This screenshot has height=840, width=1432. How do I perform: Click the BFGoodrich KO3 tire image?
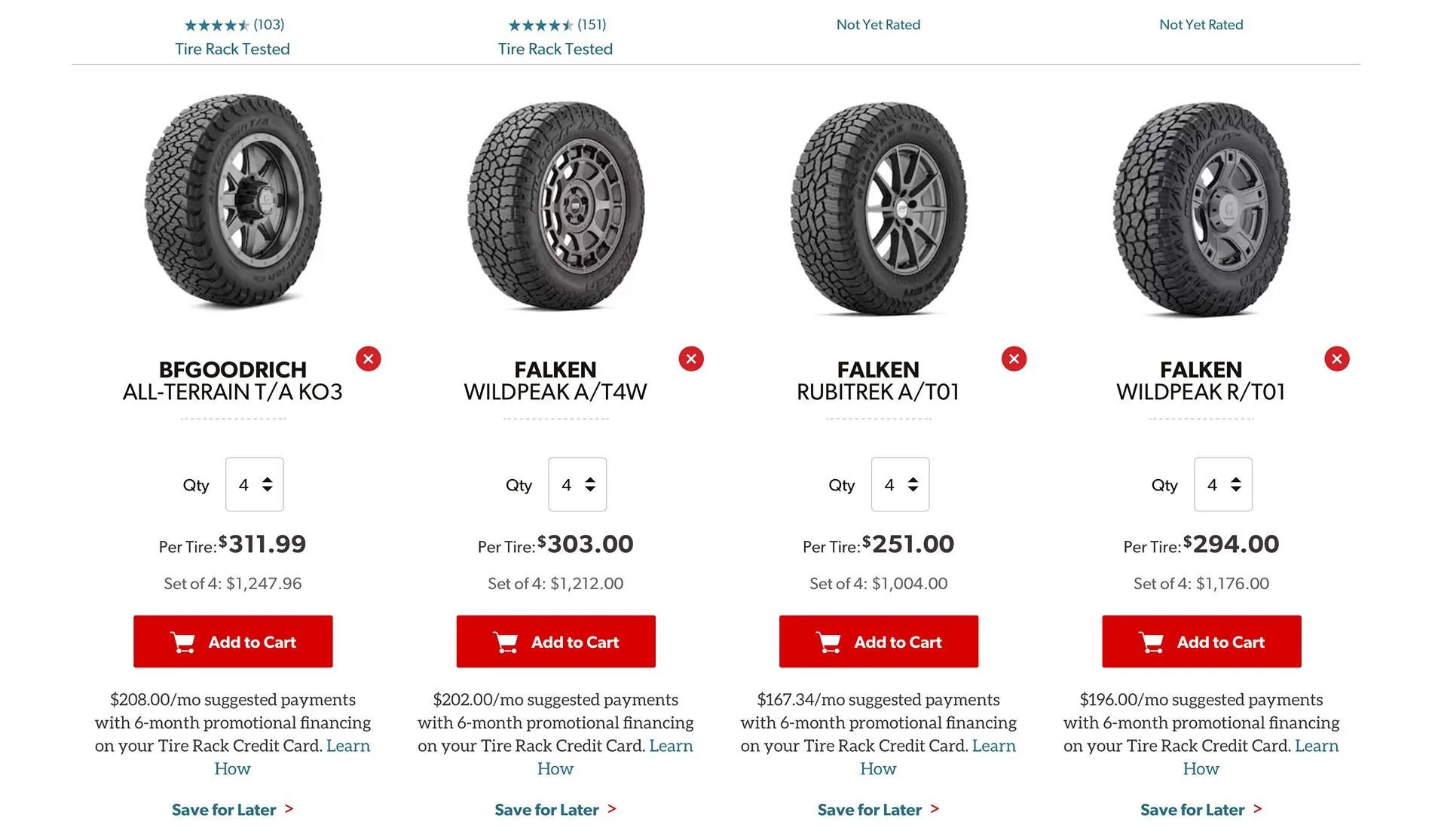233,202
